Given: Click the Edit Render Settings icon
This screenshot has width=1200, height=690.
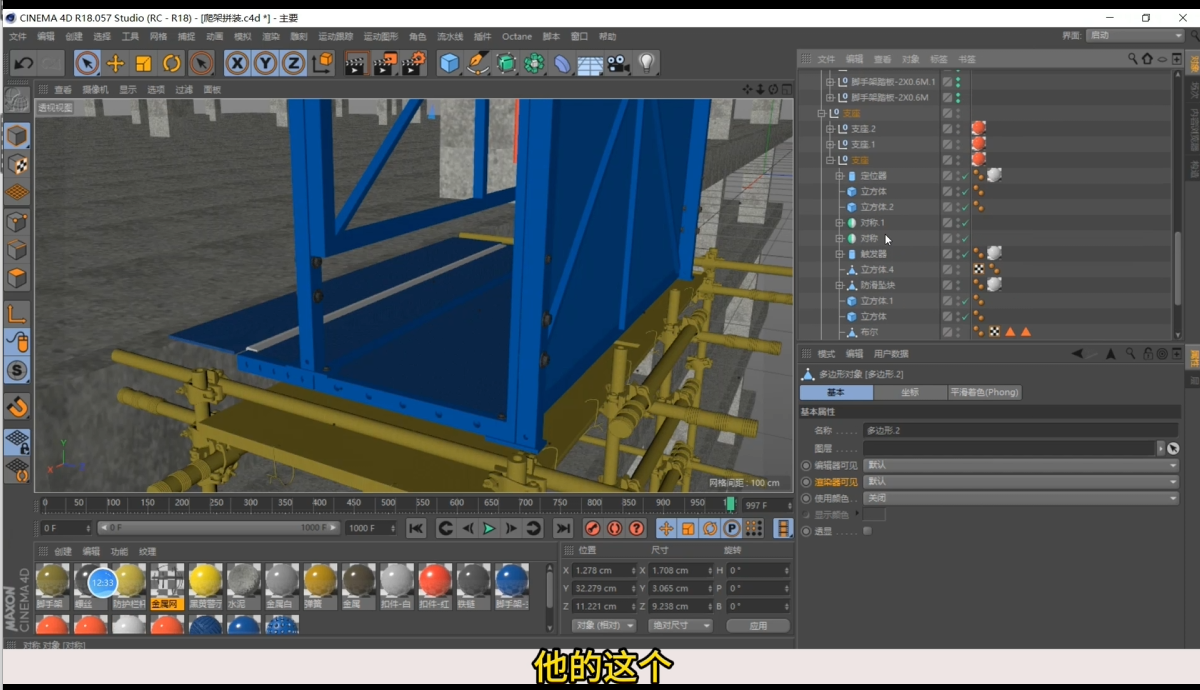Looking at the screenshot, I should (413, 63).
